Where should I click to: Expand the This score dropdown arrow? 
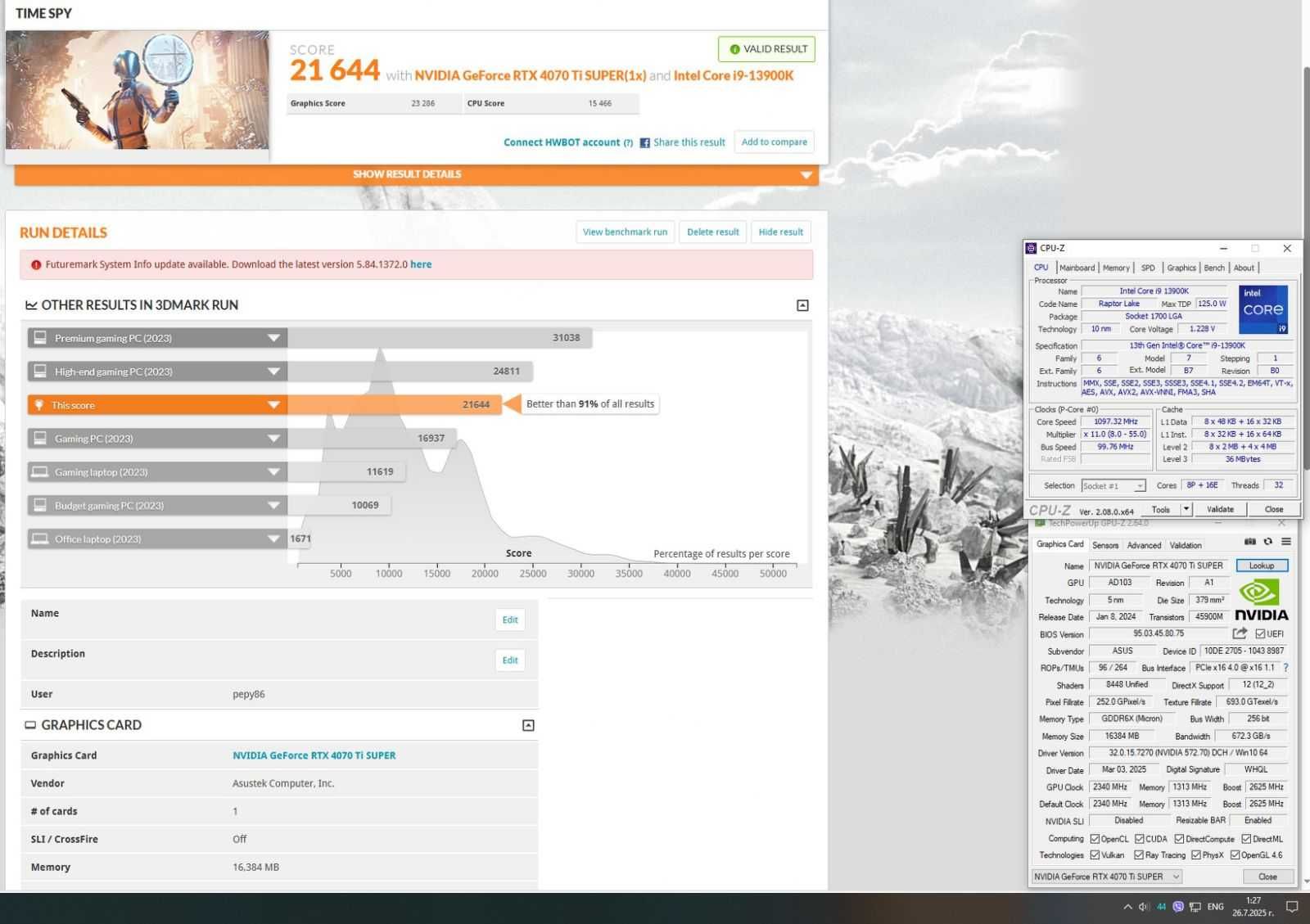[x=273, y=405]
